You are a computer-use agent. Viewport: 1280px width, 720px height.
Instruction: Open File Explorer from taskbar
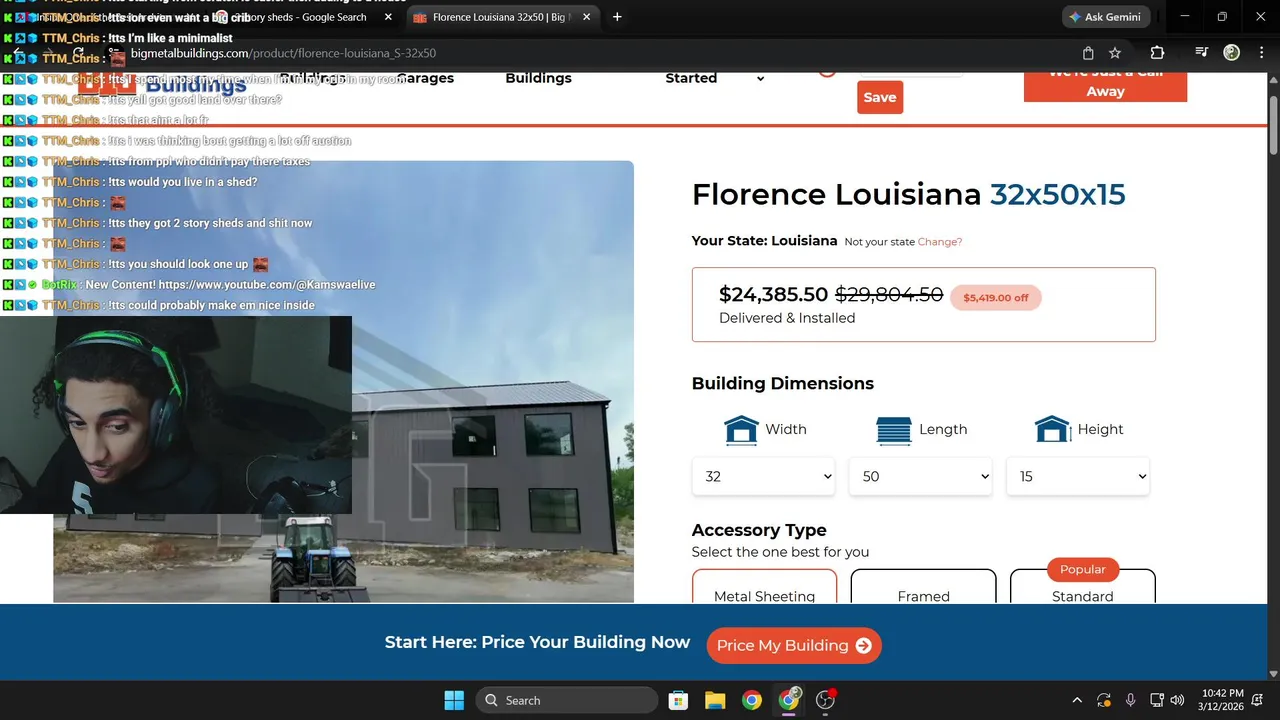pyautogui.click(x=715, y=700)
